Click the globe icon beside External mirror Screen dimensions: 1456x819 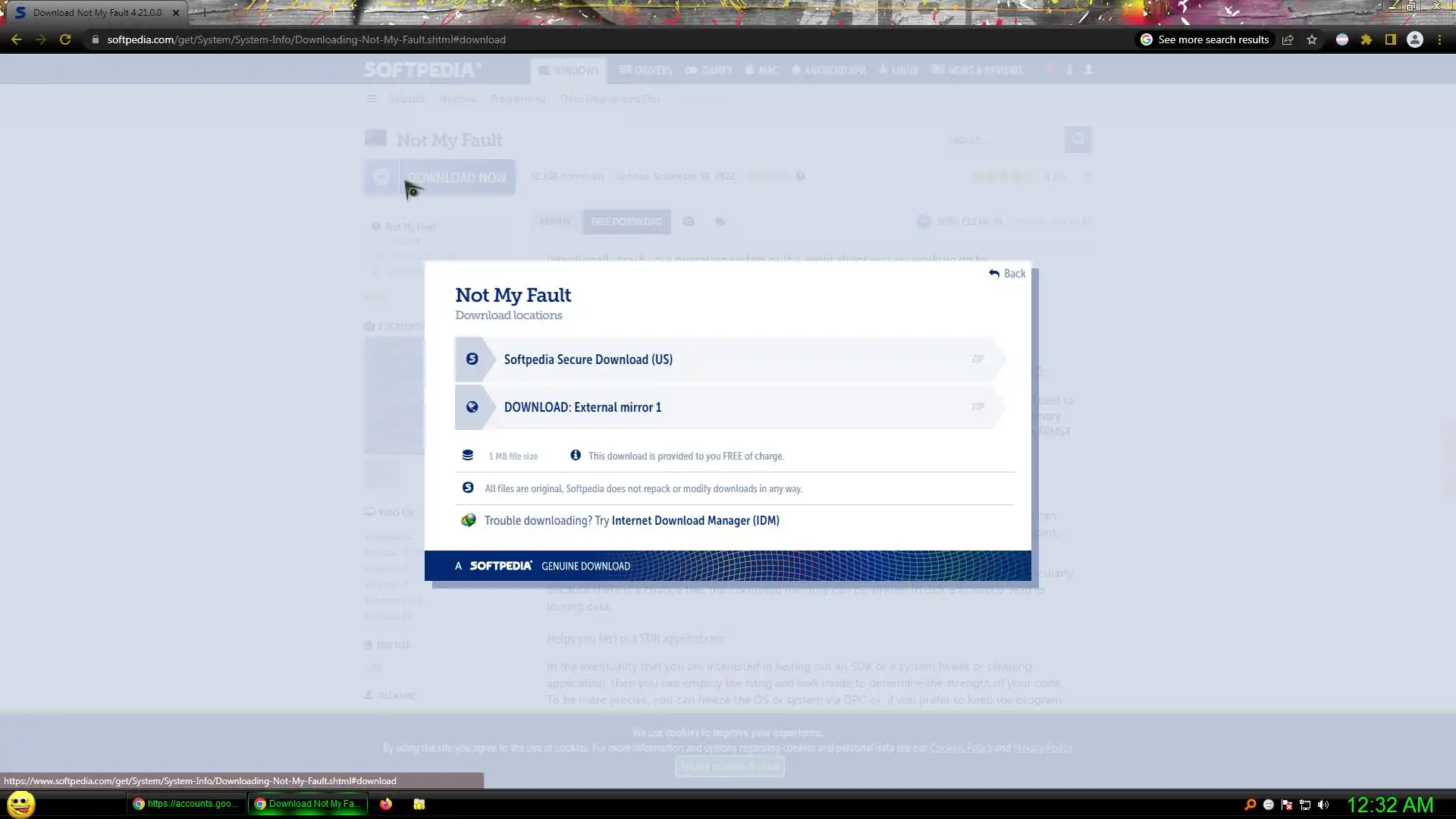tap(472, 407)
